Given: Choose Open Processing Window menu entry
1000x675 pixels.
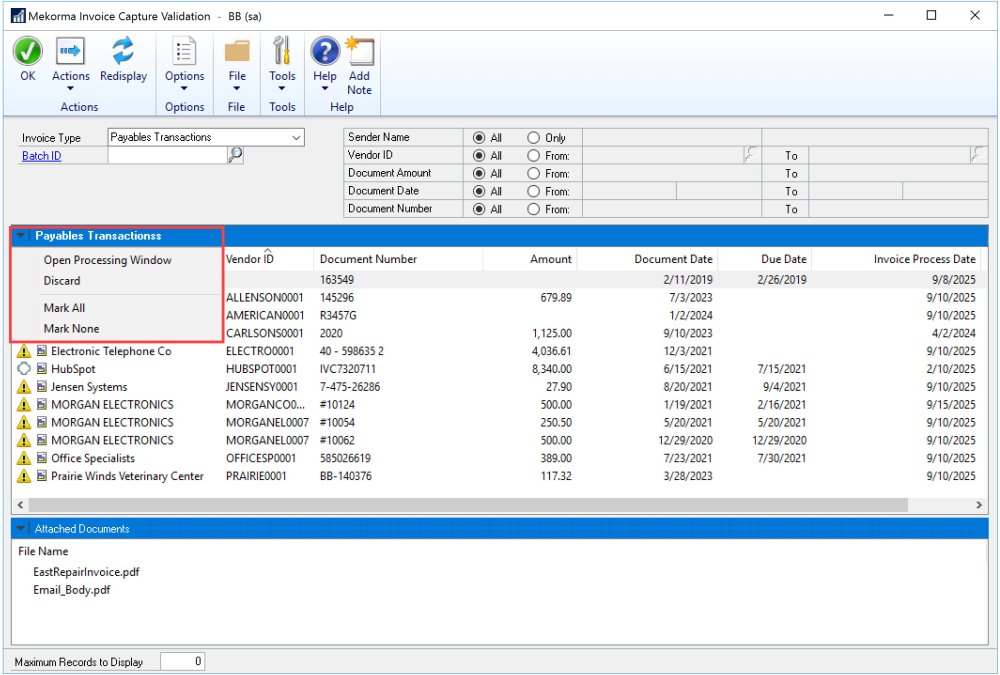Looking at the screenshot, I should [107, 260].
